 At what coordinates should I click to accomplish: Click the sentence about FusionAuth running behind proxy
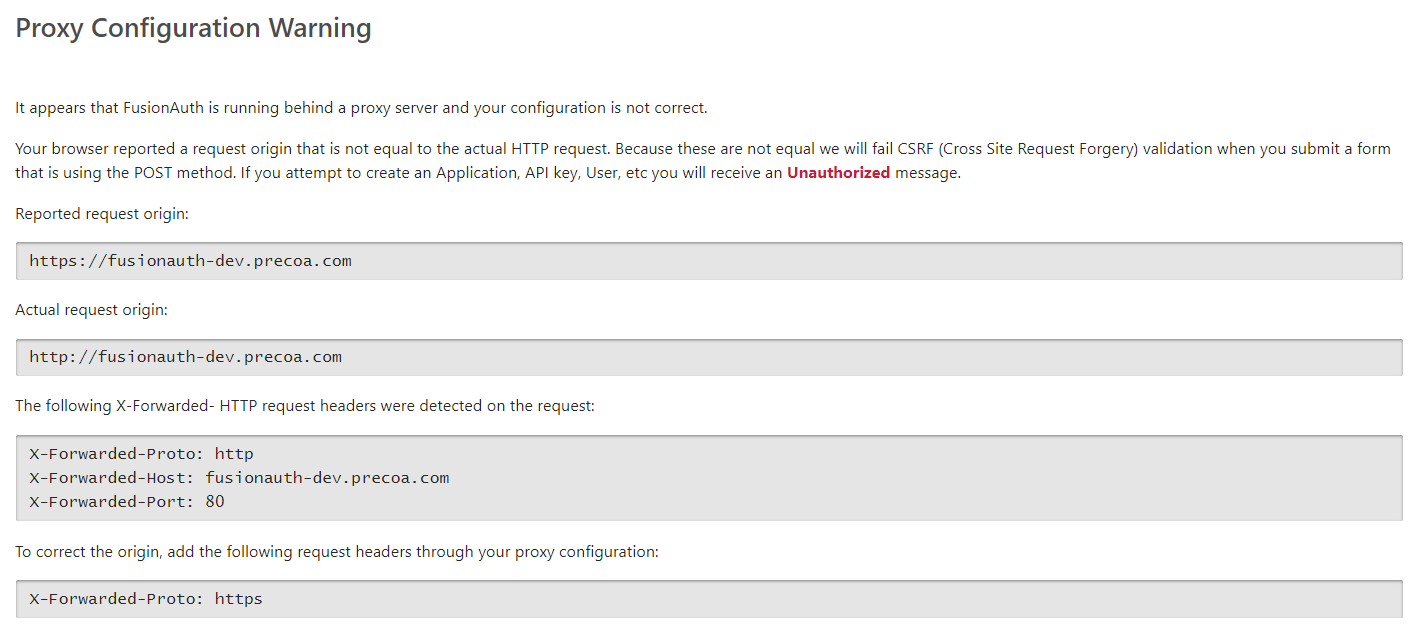361,108
